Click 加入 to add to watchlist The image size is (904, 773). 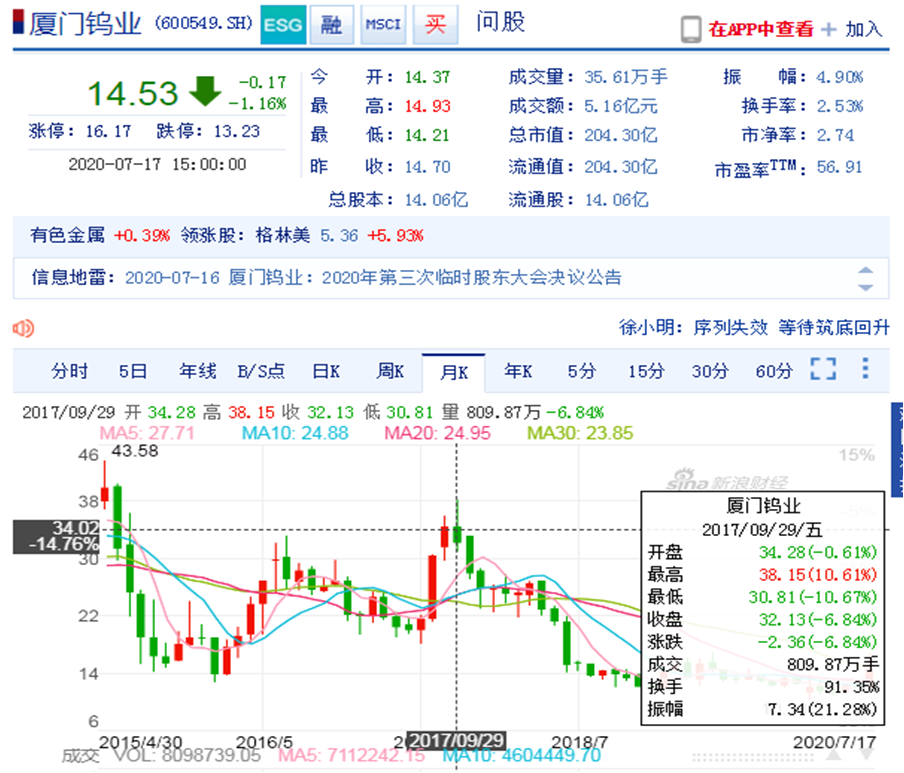(x=863, y=29)
